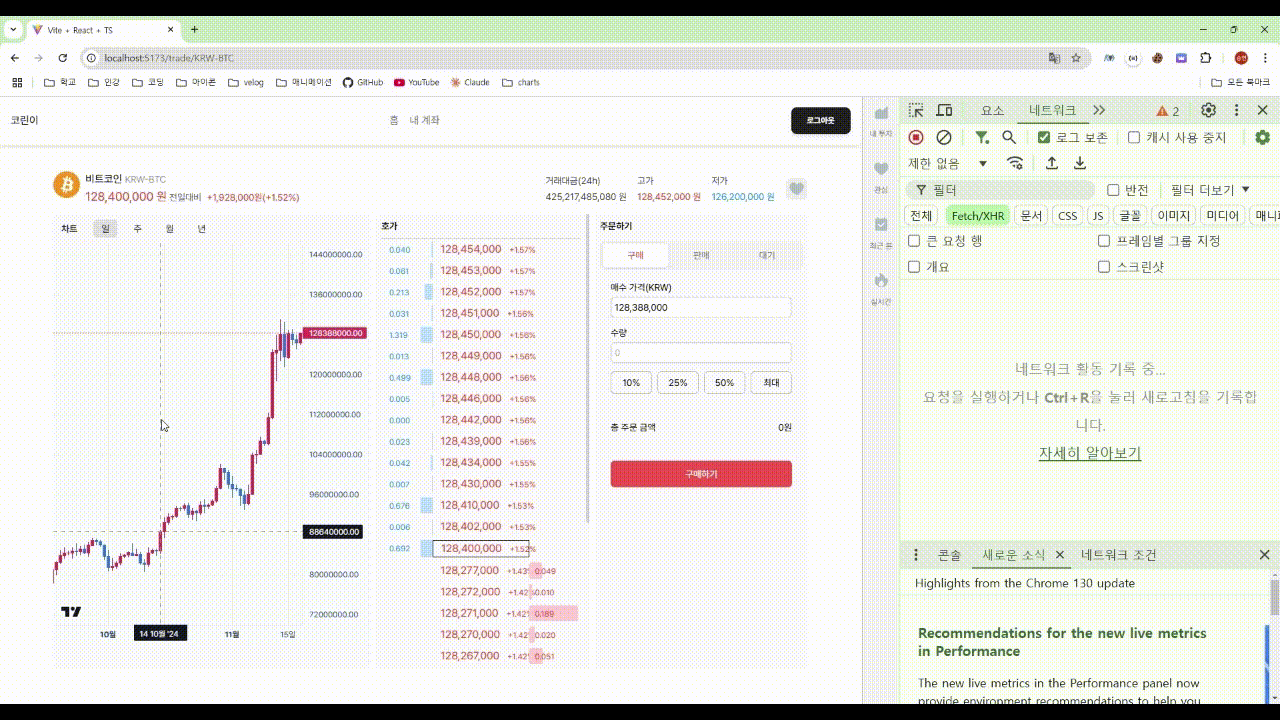Viewport: 1280px width, 720px height.
Task: Select the 주 chart interval
Action: pos(138,229)
